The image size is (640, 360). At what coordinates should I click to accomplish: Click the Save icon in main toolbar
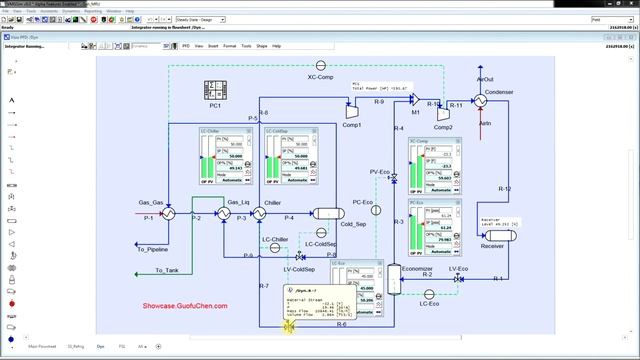coord(19,20)
